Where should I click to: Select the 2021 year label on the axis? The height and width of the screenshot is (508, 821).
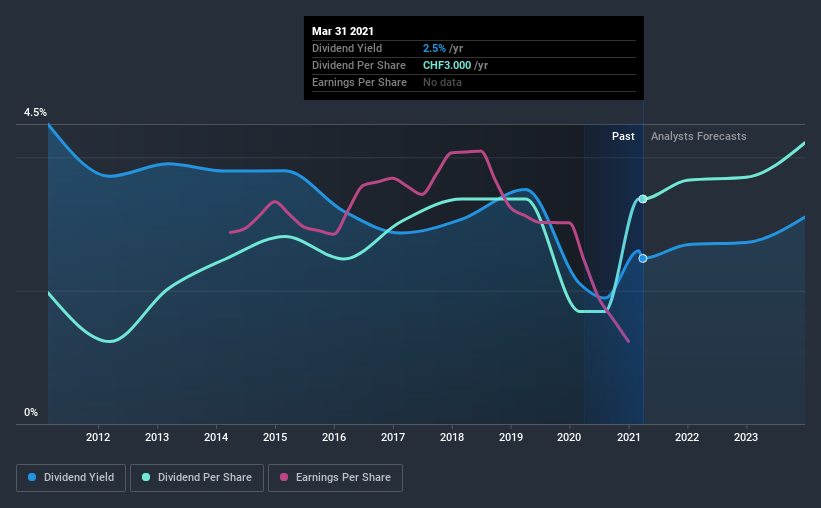click(628, 437)
